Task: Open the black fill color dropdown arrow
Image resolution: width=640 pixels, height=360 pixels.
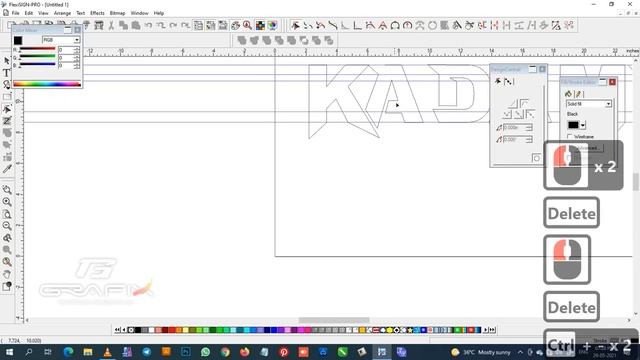Action: (583, 125)
